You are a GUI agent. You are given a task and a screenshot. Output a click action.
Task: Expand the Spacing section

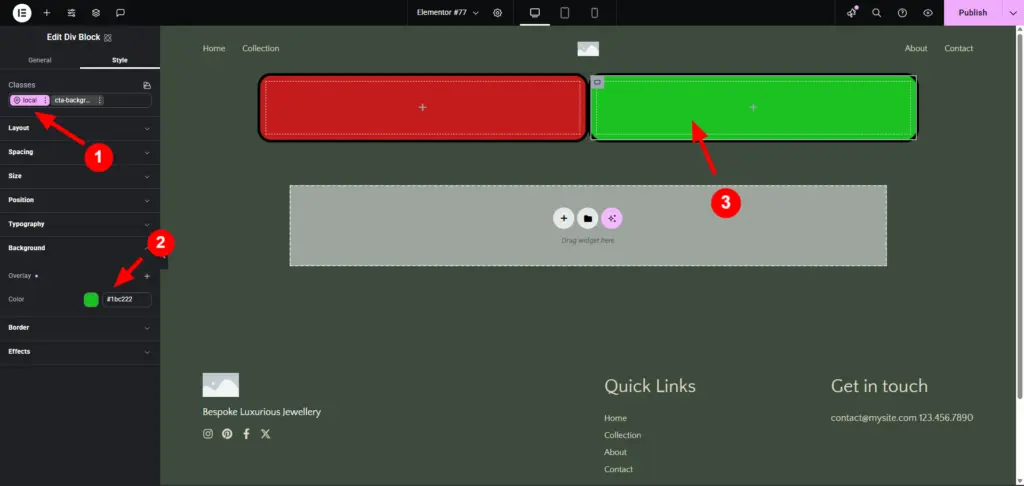pyautogui.click(x=80, y=152)
